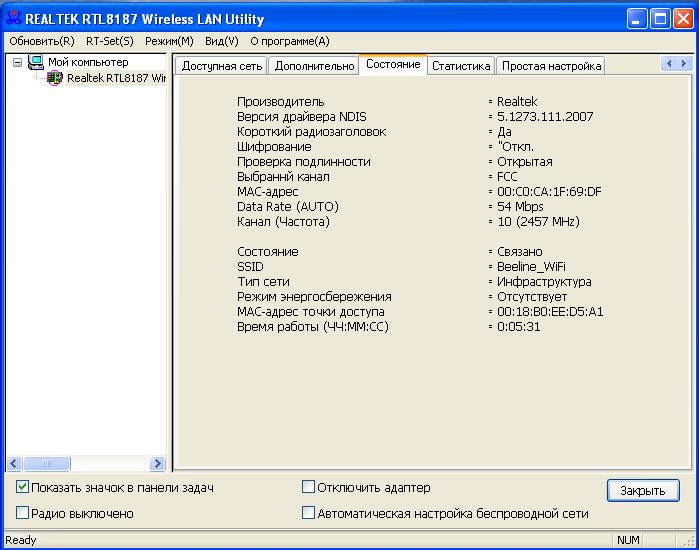Open the Режим(M) menu
The width and height of the screenshot is (699, 550).
click(169, 41)
